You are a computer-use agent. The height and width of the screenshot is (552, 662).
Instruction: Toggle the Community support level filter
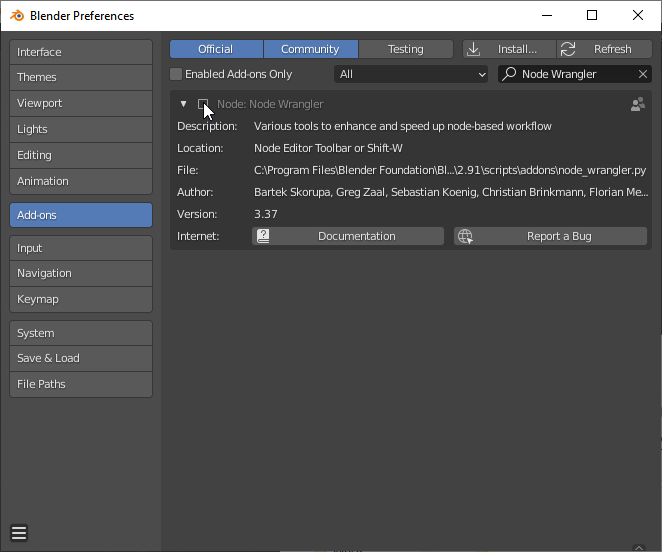pos(310,49)
